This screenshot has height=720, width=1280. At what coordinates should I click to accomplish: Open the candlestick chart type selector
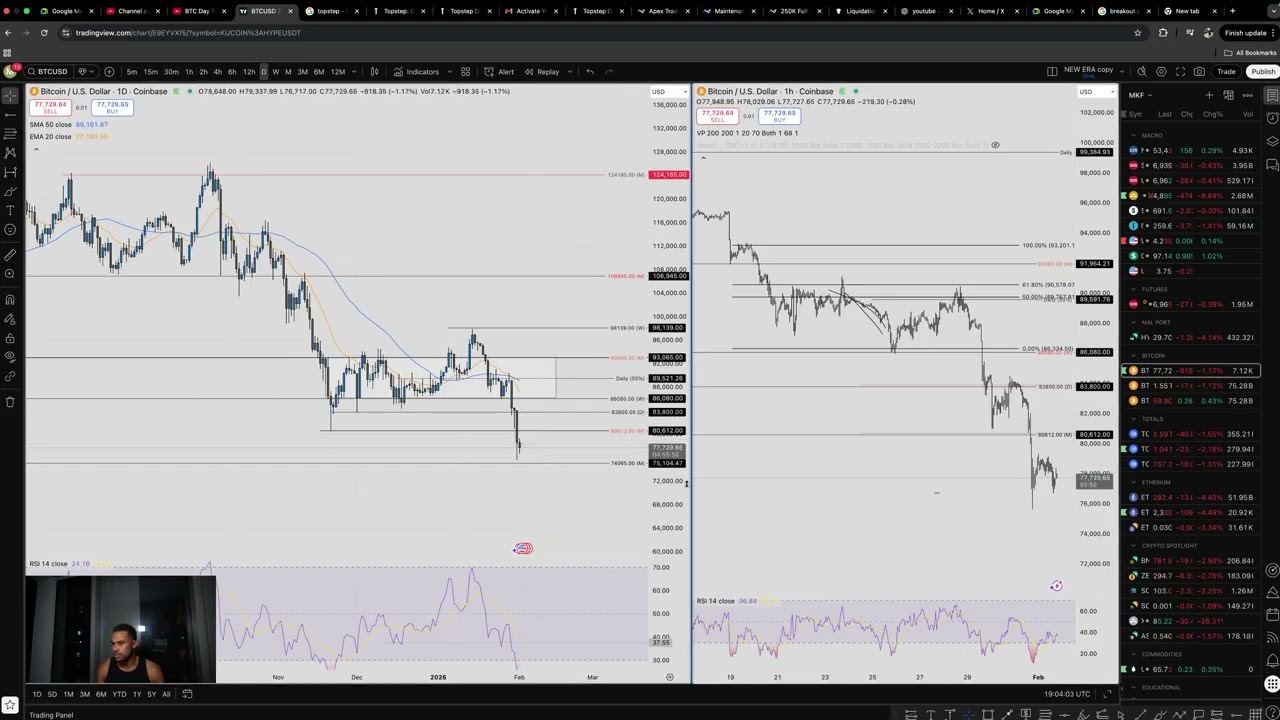374,71
